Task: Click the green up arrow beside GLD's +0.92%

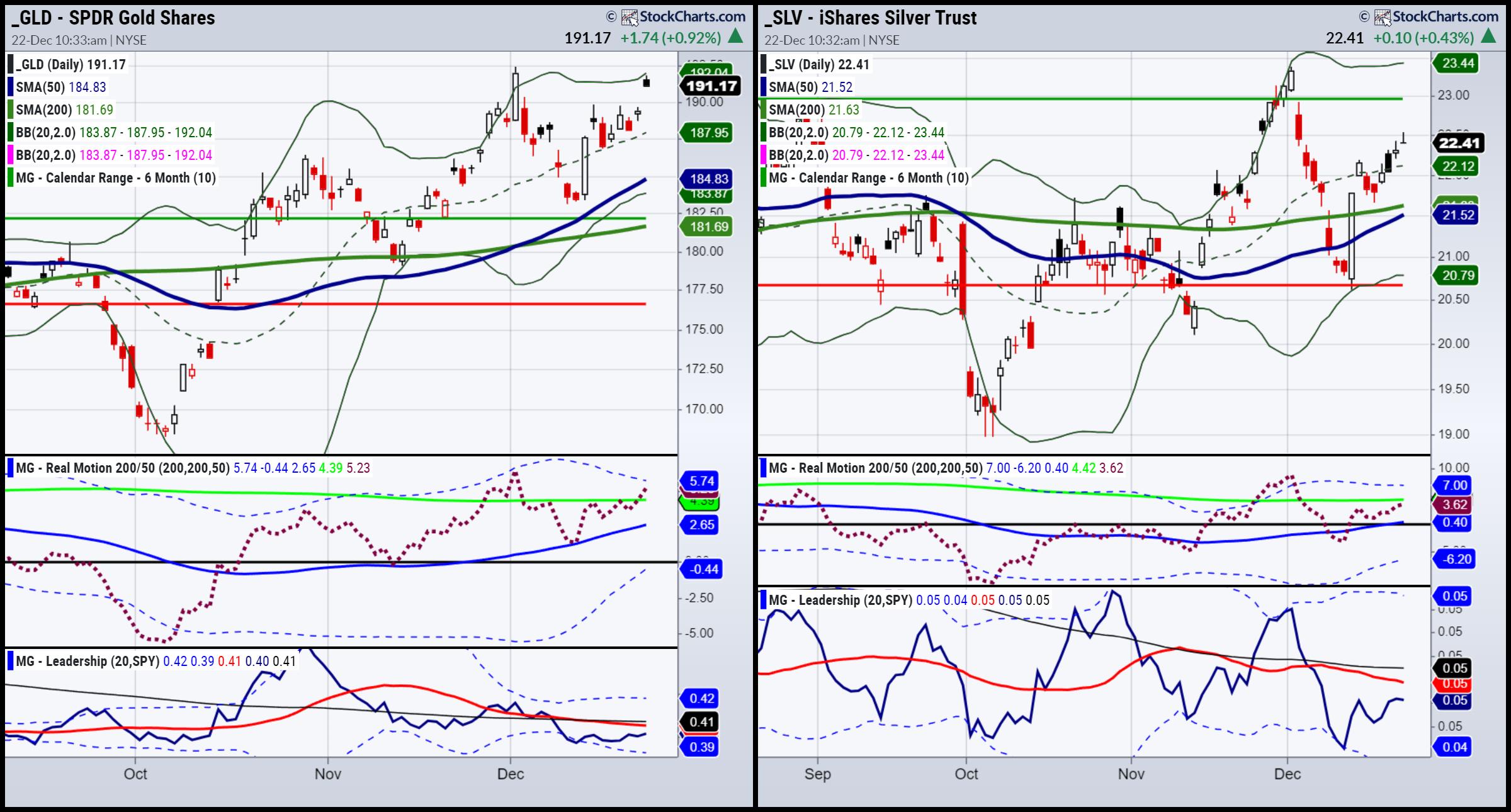Action: [x=735, y=37]
